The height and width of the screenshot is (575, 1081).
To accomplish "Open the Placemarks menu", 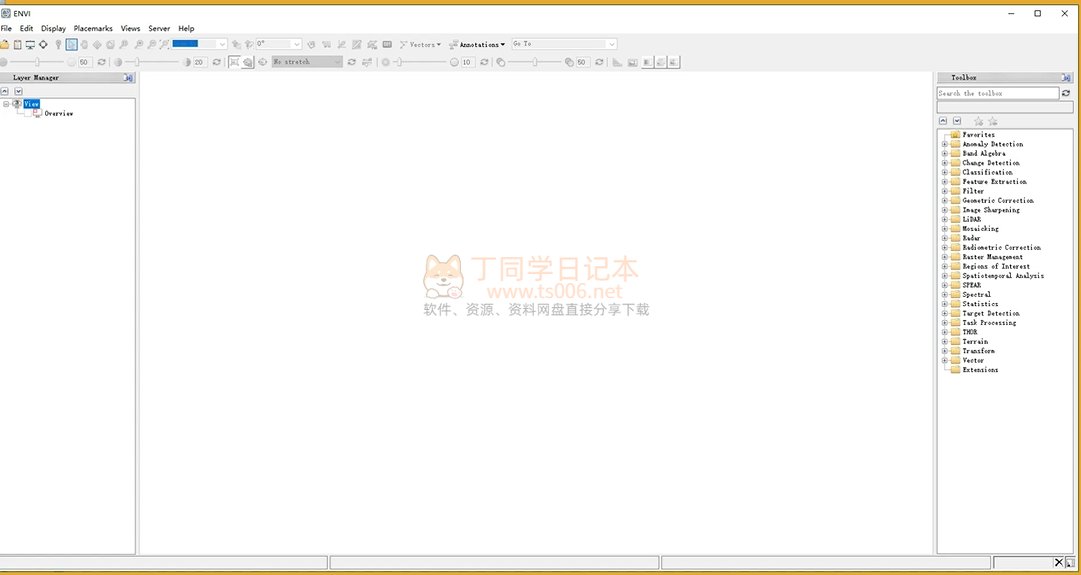I will pyautogui.click(x=93, y=28).
